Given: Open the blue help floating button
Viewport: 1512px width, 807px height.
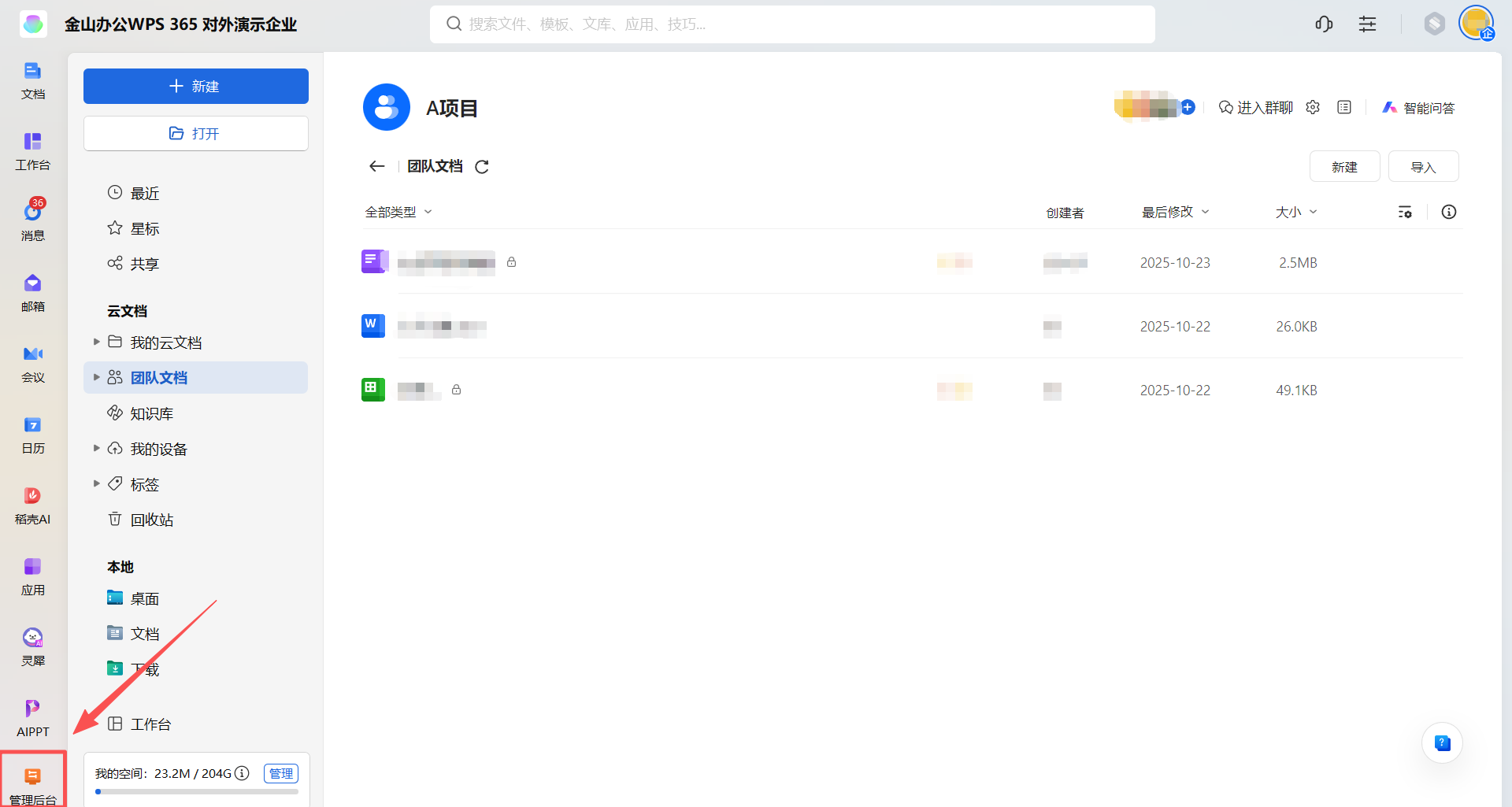Looking at the screenshot, I should (x=1442, y=742).
